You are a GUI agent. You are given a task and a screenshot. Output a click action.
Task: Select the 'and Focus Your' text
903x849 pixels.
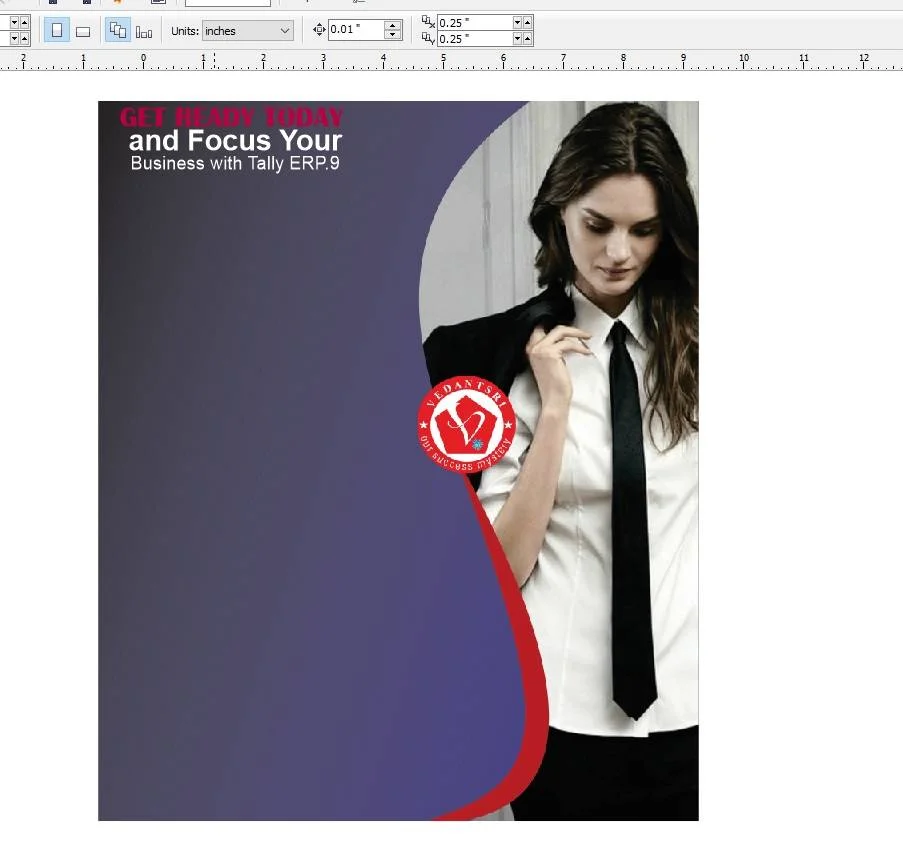tap(236, 141)
